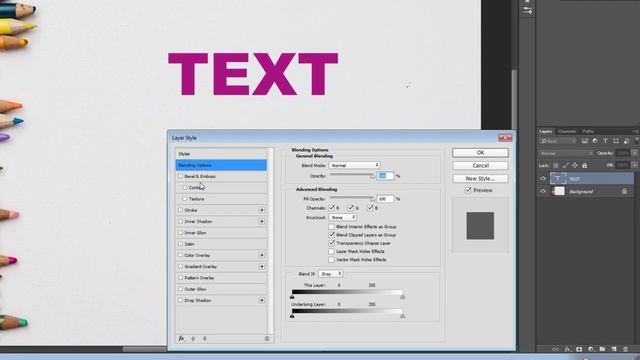Click the shape layer filter icon
Image resolution: width=640 pixels, height=360 pixels.
pyautogui.click(x=616, y=141)
